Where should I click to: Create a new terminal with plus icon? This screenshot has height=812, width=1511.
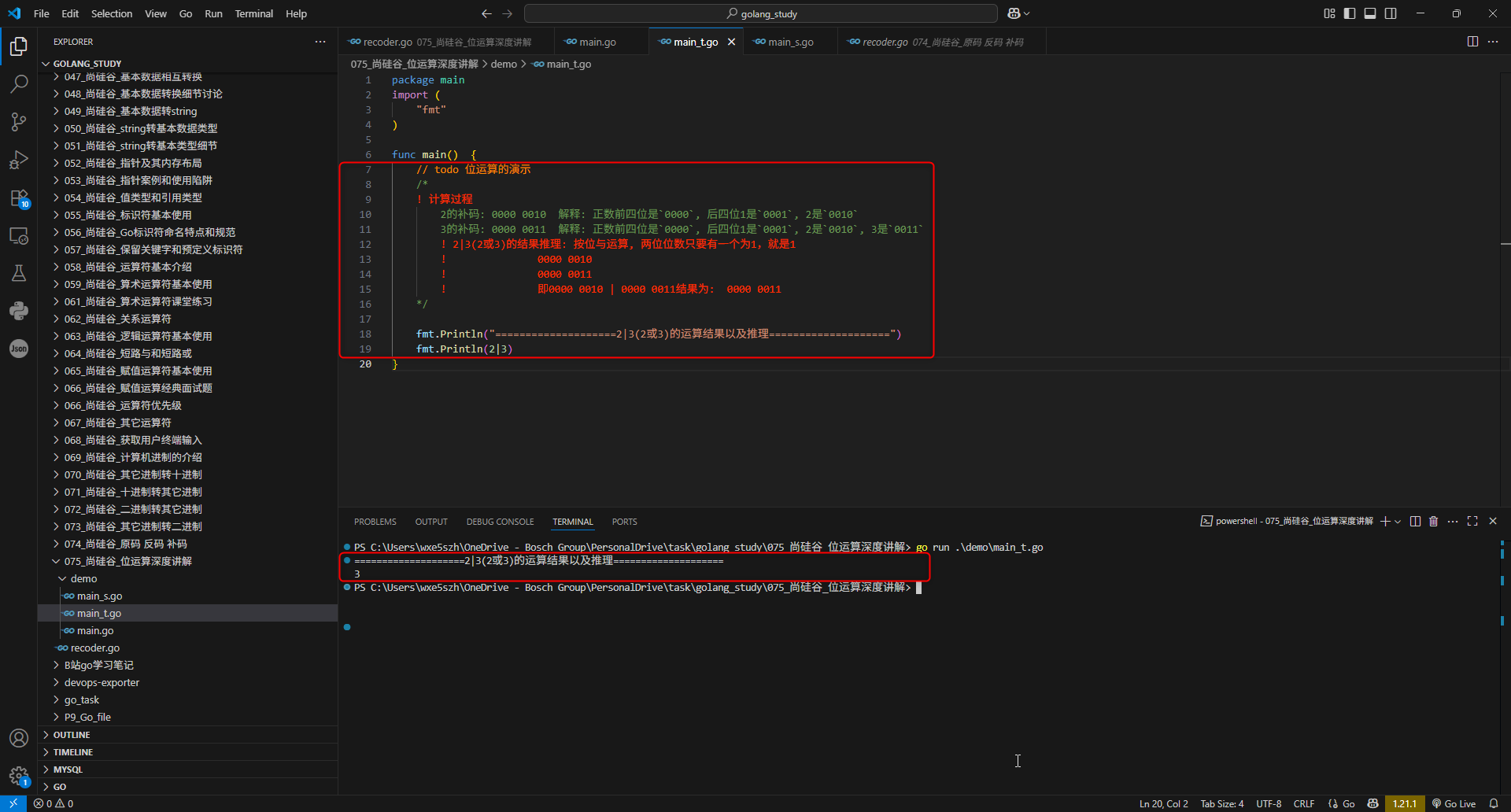click(x=1385, y=521)
